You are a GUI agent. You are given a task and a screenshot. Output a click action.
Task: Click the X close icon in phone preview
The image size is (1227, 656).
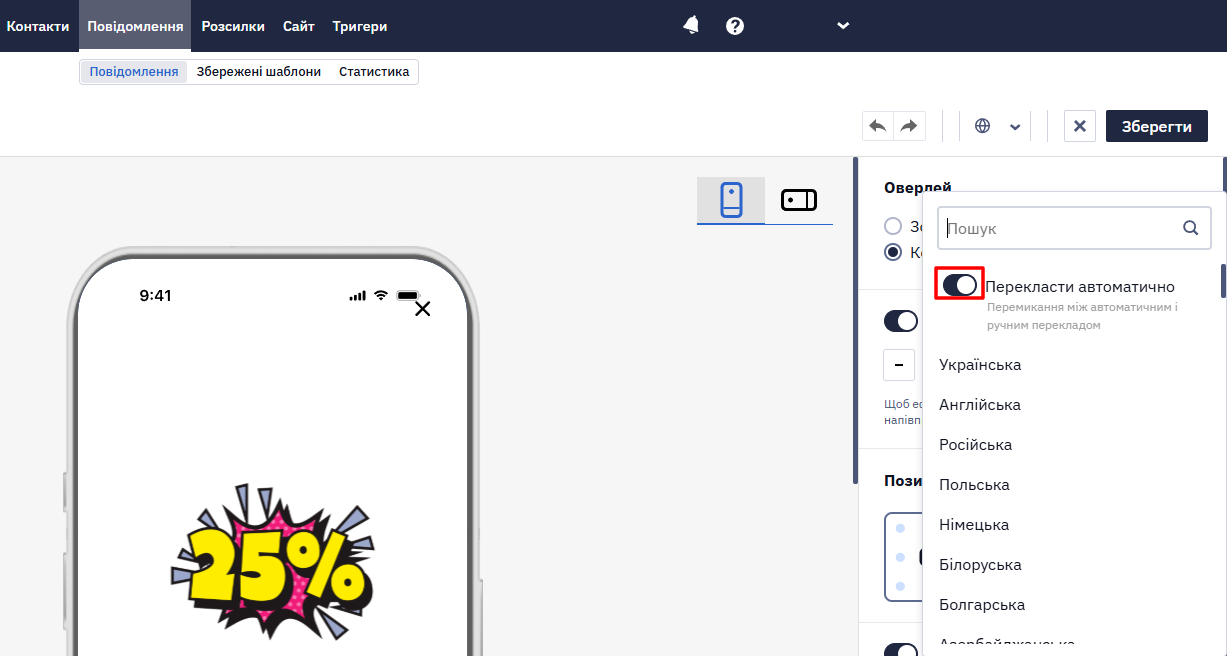click(423, 309)
